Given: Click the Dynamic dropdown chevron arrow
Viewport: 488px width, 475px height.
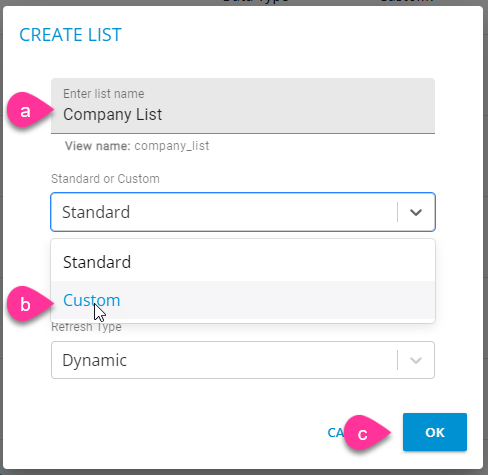Looking at the screenshot, I should tap(416, 360).
